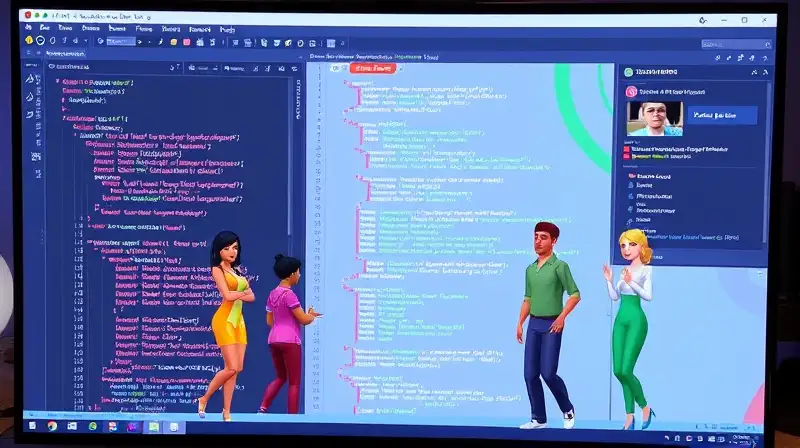800x448 pixels.
Task: Open the system tray clock
Action: [x=742, y=438]
